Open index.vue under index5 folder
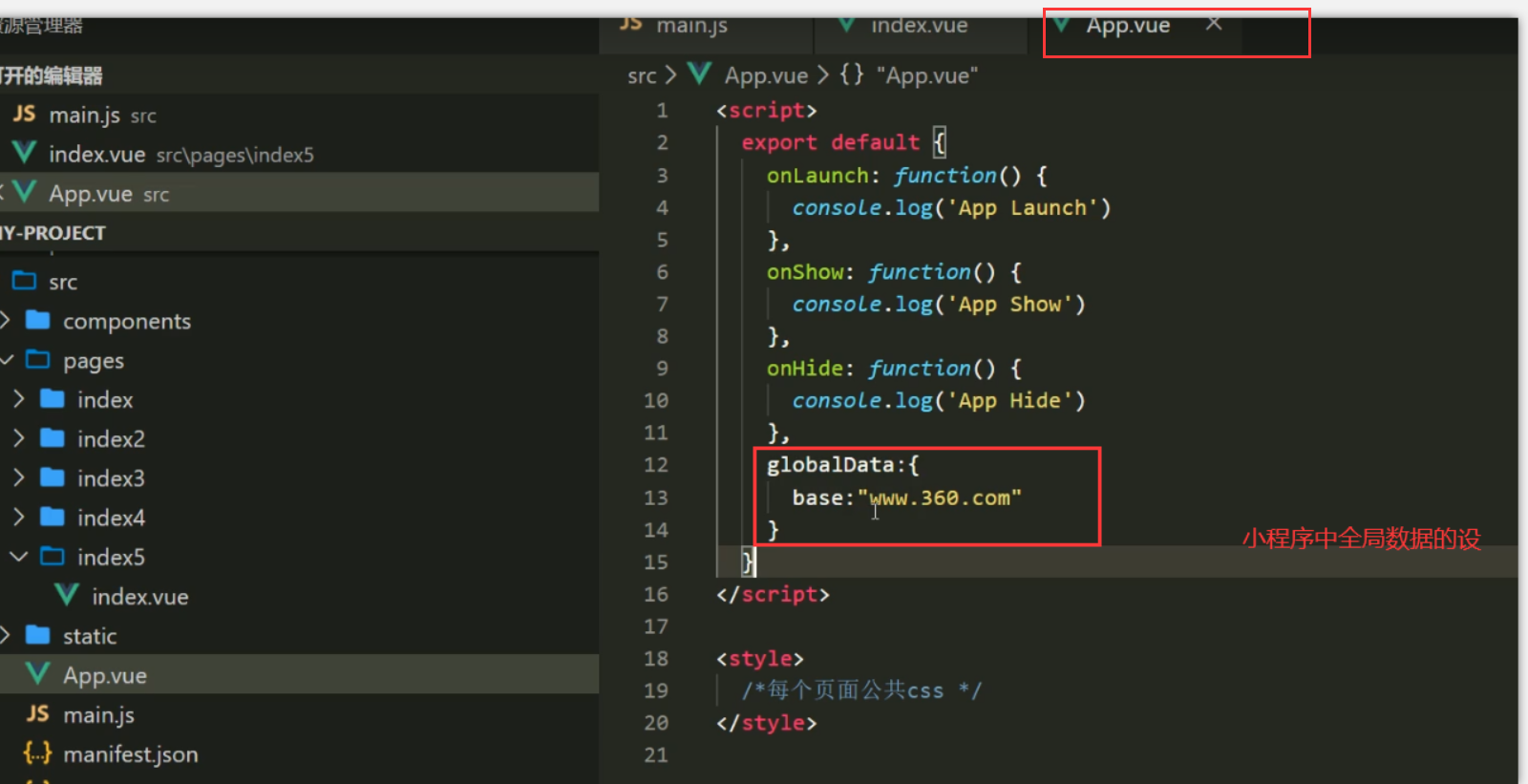 click(140, 597)
